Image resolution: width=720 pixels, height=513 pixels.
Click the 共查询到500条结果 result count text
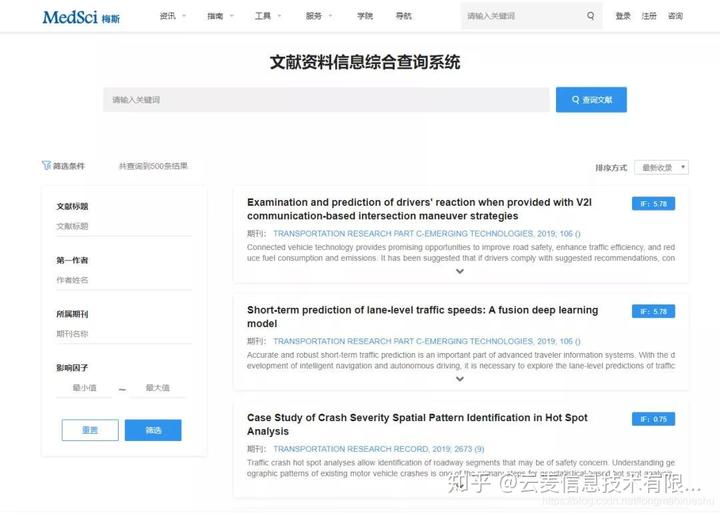coord(153,166)
